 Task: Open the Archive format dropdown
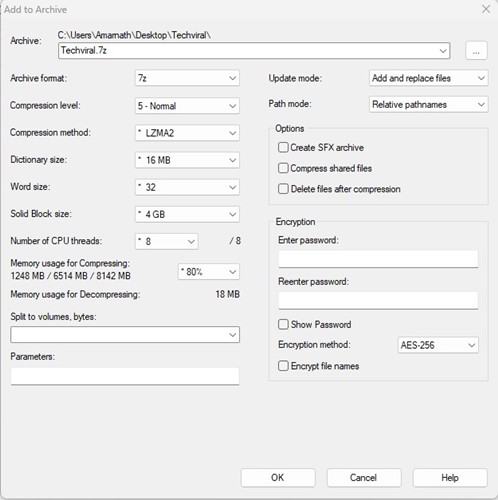tap(187, 78)
